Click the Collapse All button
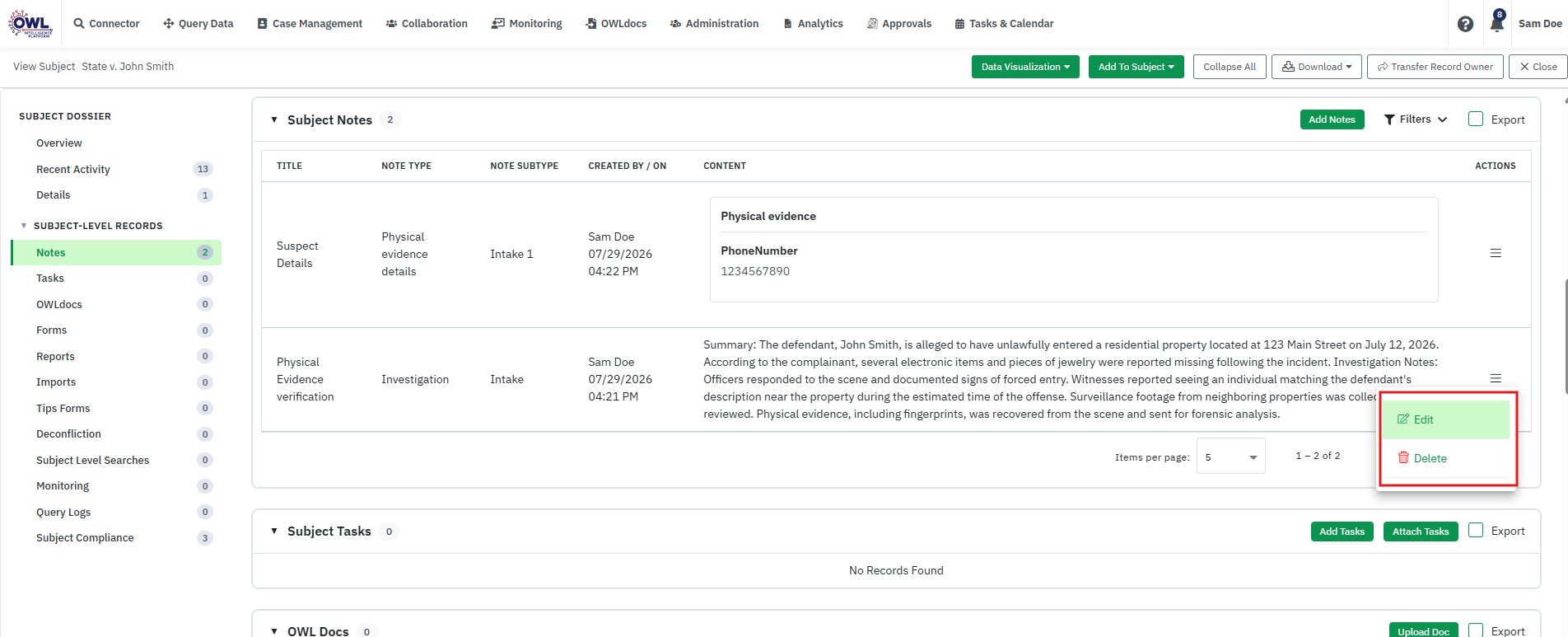Image resolution: width=1568 pixels, height=637 pixels. pyautogui.click(x=1230, y=67)
